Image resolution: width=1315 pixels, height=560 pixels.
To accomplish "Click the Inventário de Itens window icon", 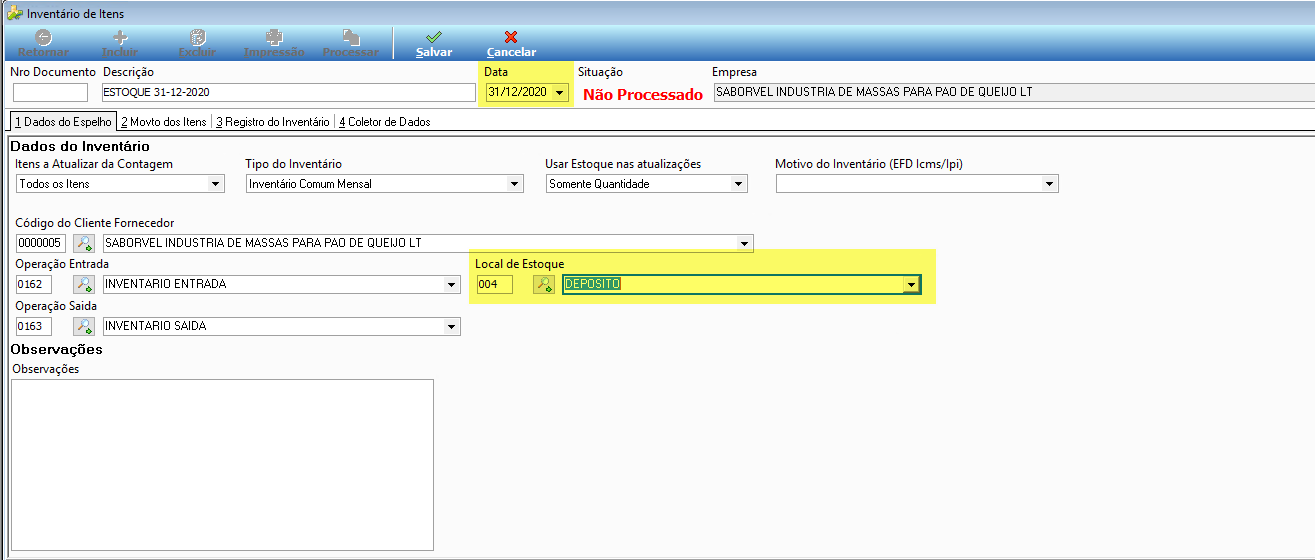I will pyautogui.click(x=14, y=13).
